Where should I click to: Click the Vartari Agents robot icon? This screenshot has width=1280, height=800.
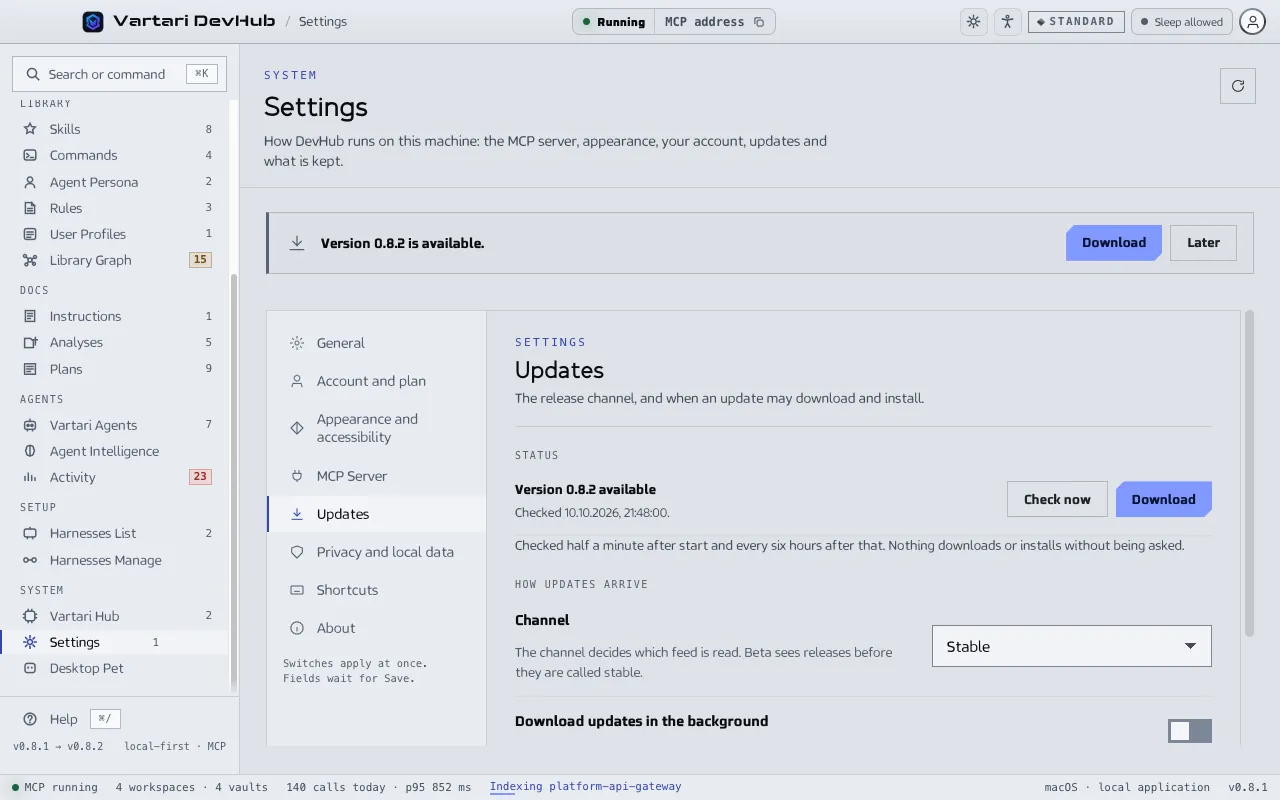click(x=30, y=425)
